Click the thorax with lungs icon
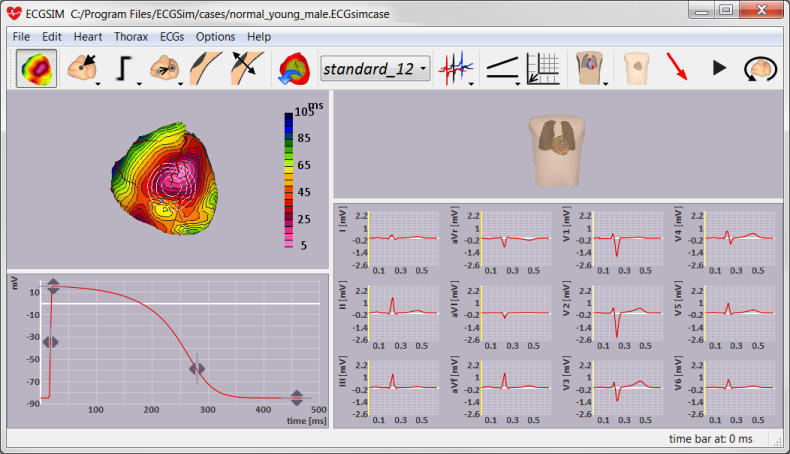 (589, 68)
